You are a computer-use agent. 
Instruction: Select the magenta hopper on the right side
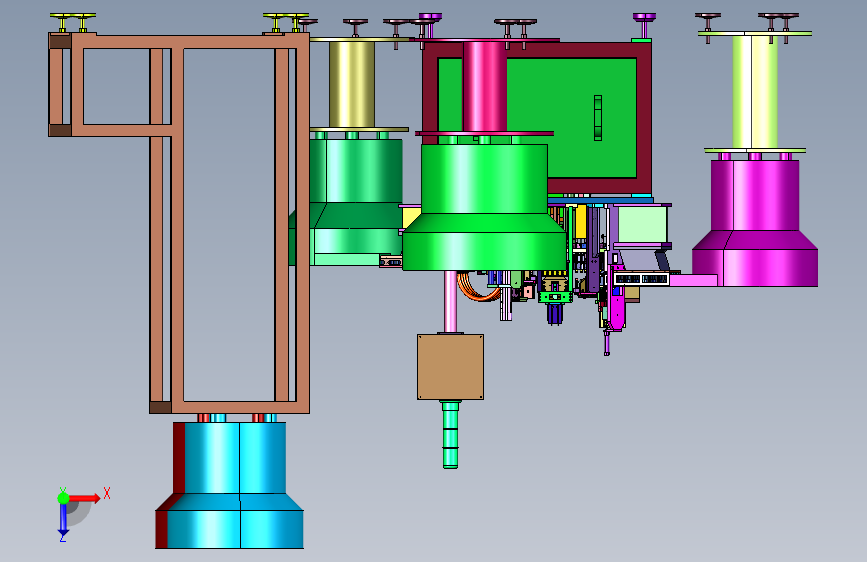point(755,223)
